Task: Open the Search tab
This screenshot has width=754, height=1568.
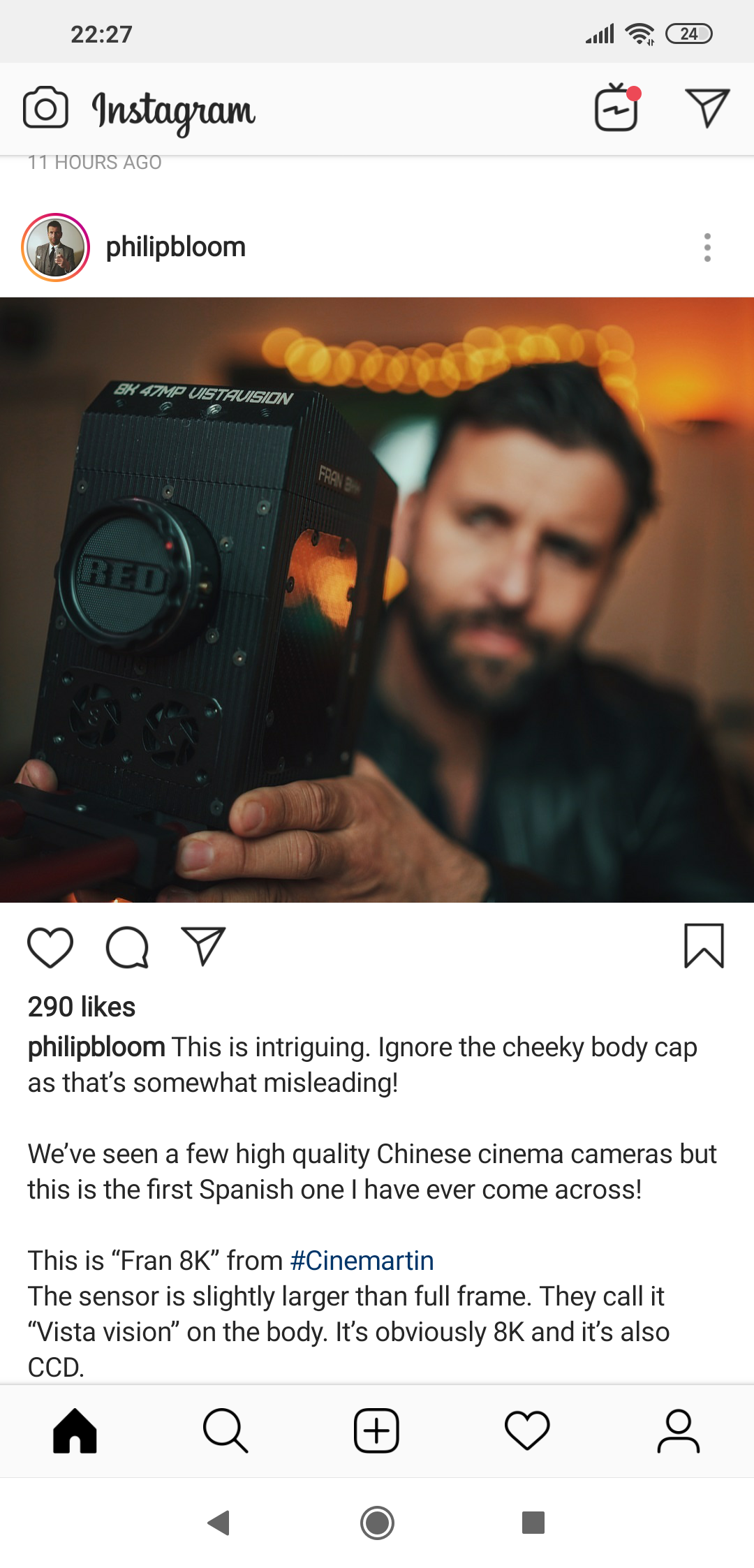Action: pyautogui.click(x=226, y=1431)
